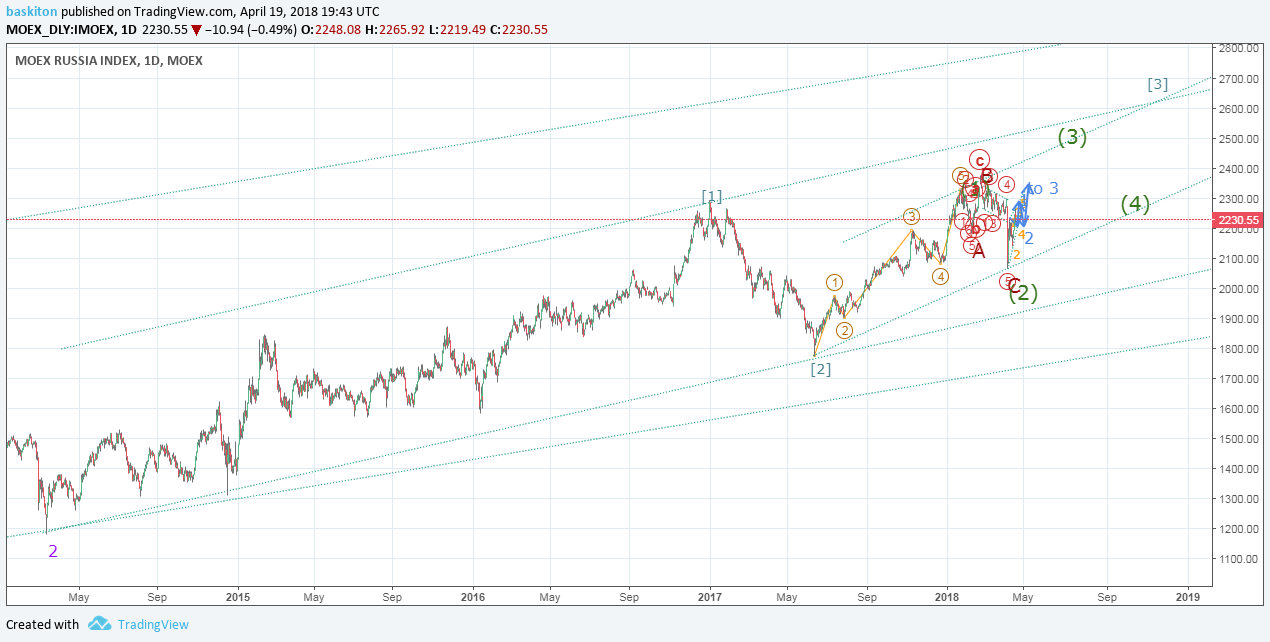Click the 1100.00 price axis label
Image resolution: width=1270 pixels, height=642 pixels.
(1239, 559)
